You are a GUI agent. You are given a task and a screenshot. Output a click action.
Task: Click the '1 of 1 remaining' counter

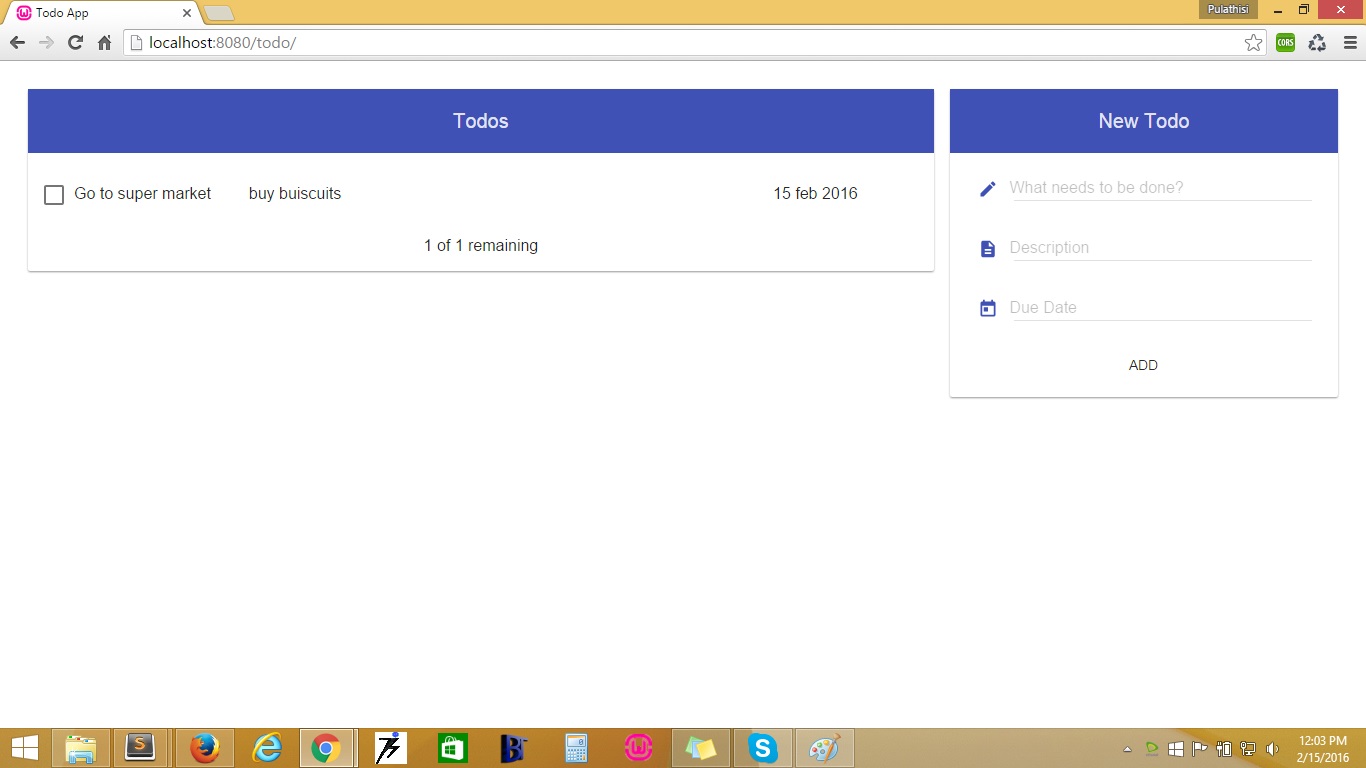481,246
